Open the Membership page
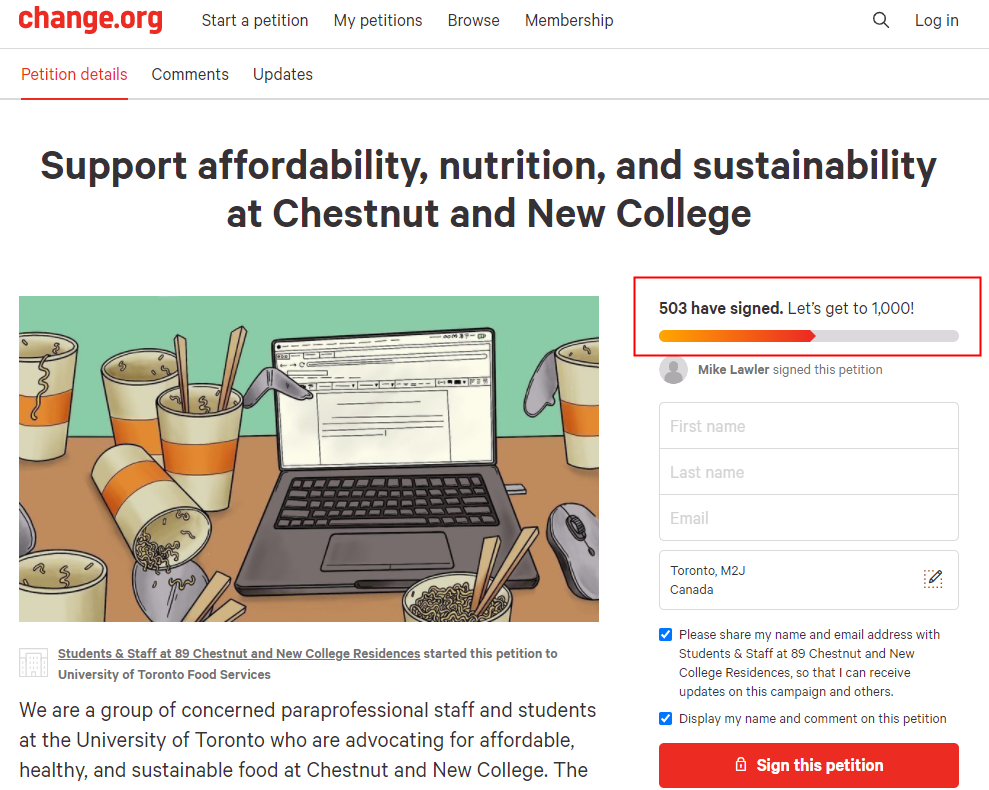This screenshot has width=989, height=790. coord(569,20)
